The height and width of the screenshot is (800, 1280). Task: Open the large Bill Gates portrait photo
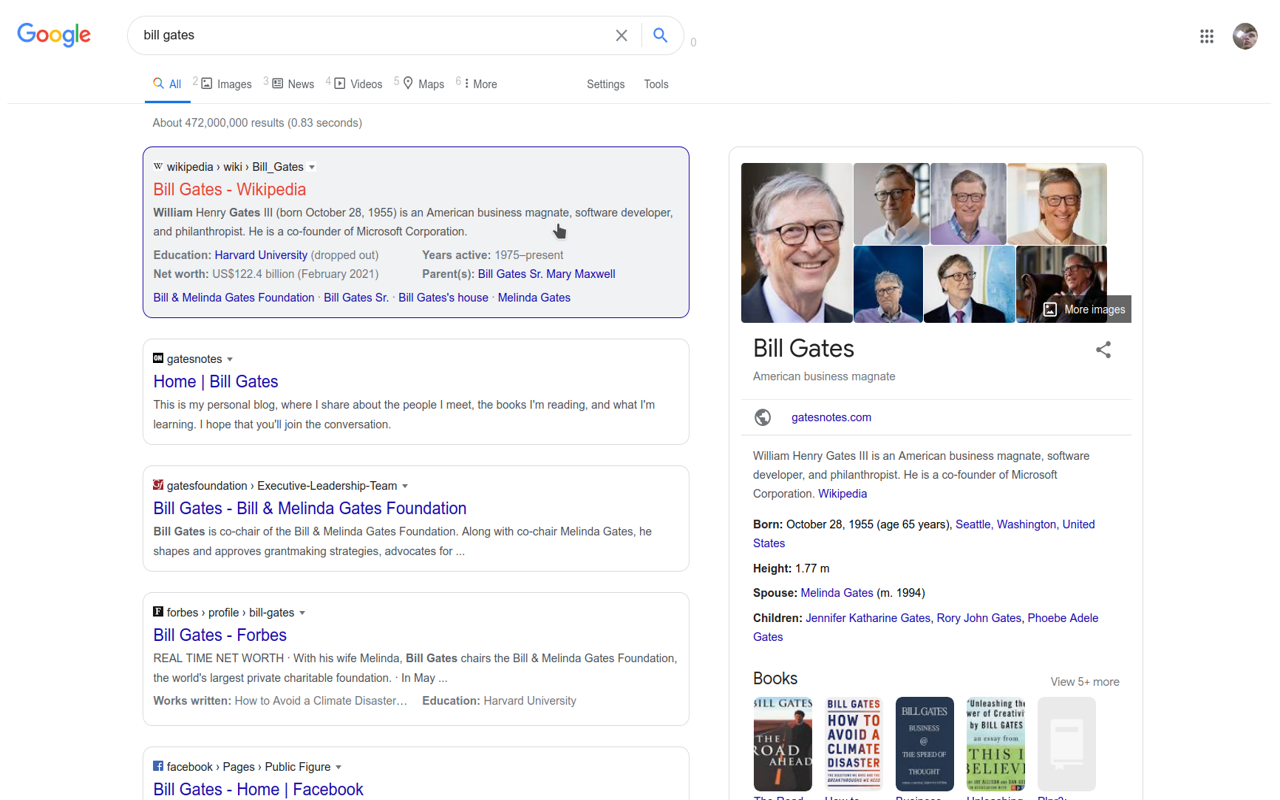pos(797,243)
